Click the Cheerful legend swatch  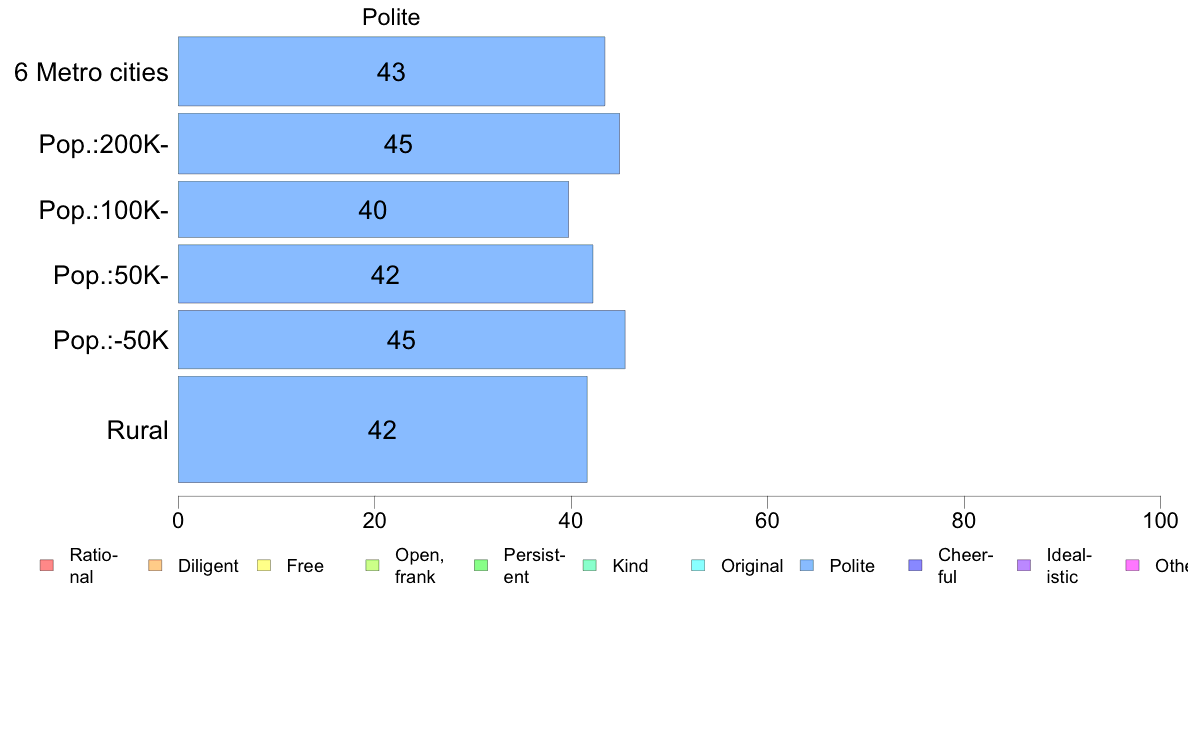[x=915, y=565]
